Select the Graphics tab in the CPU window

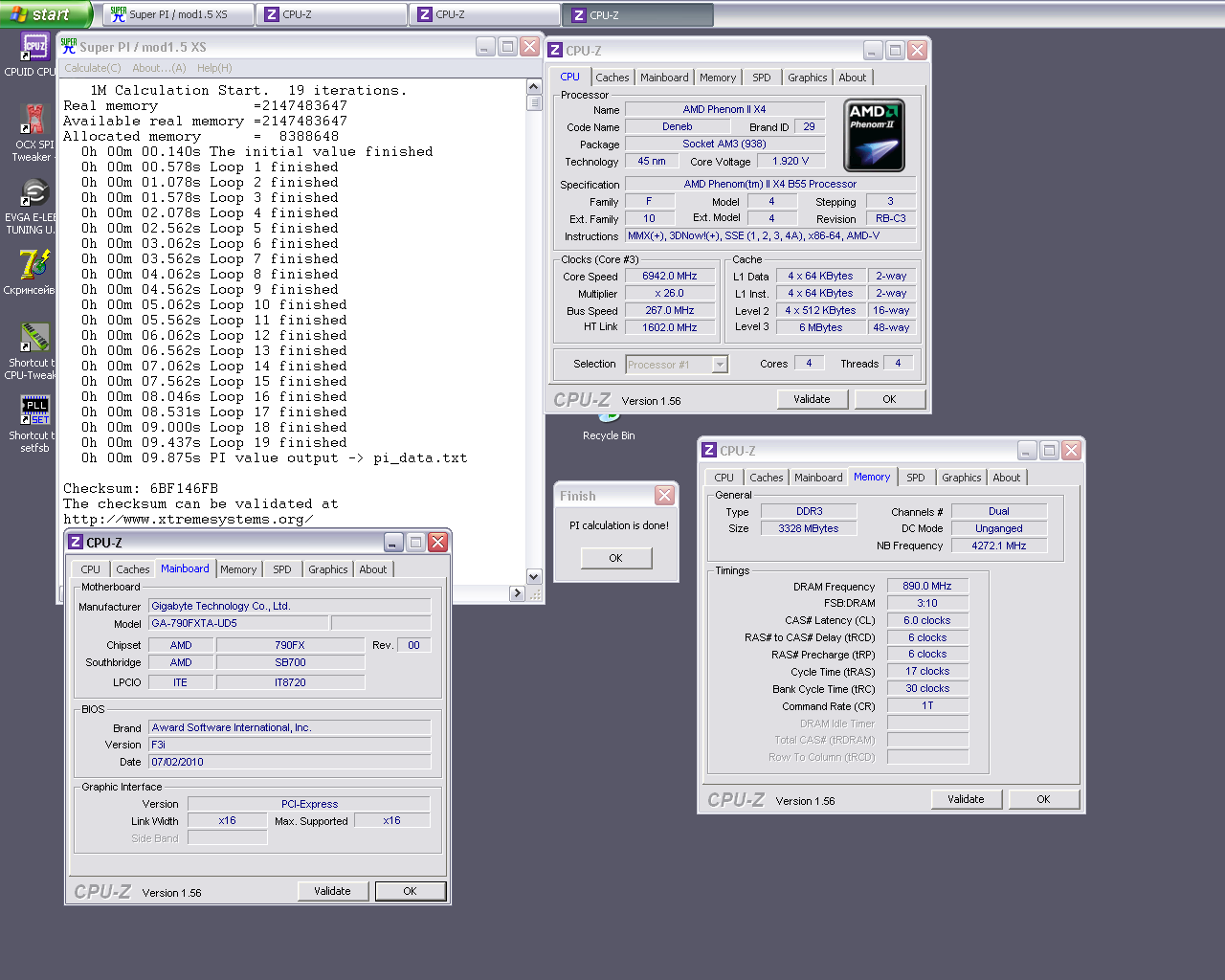pyautogui.click(x=808, y=78)
